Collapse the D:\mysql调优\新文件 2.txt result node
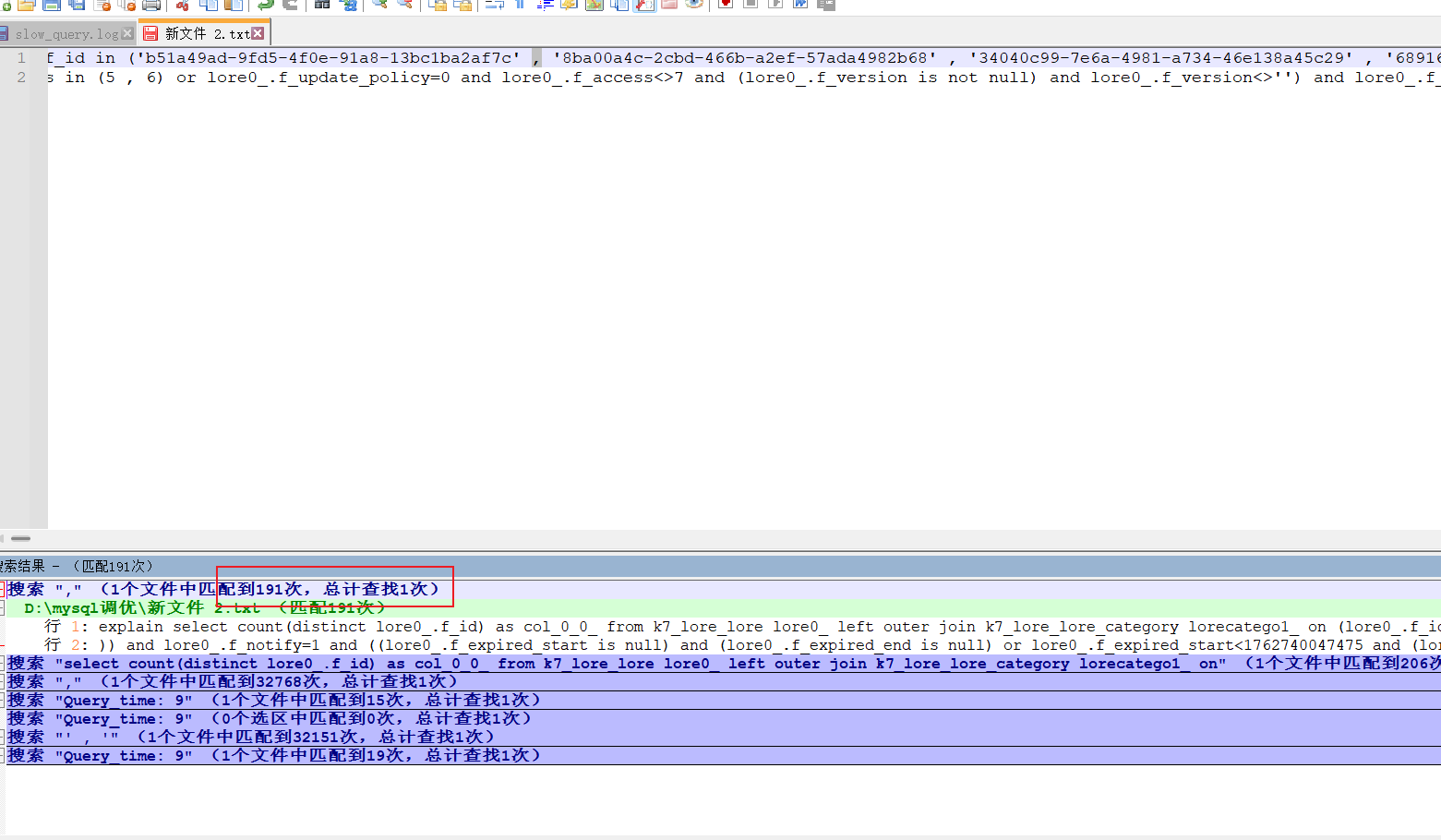The image size is (1441, 840). (2, 608)
